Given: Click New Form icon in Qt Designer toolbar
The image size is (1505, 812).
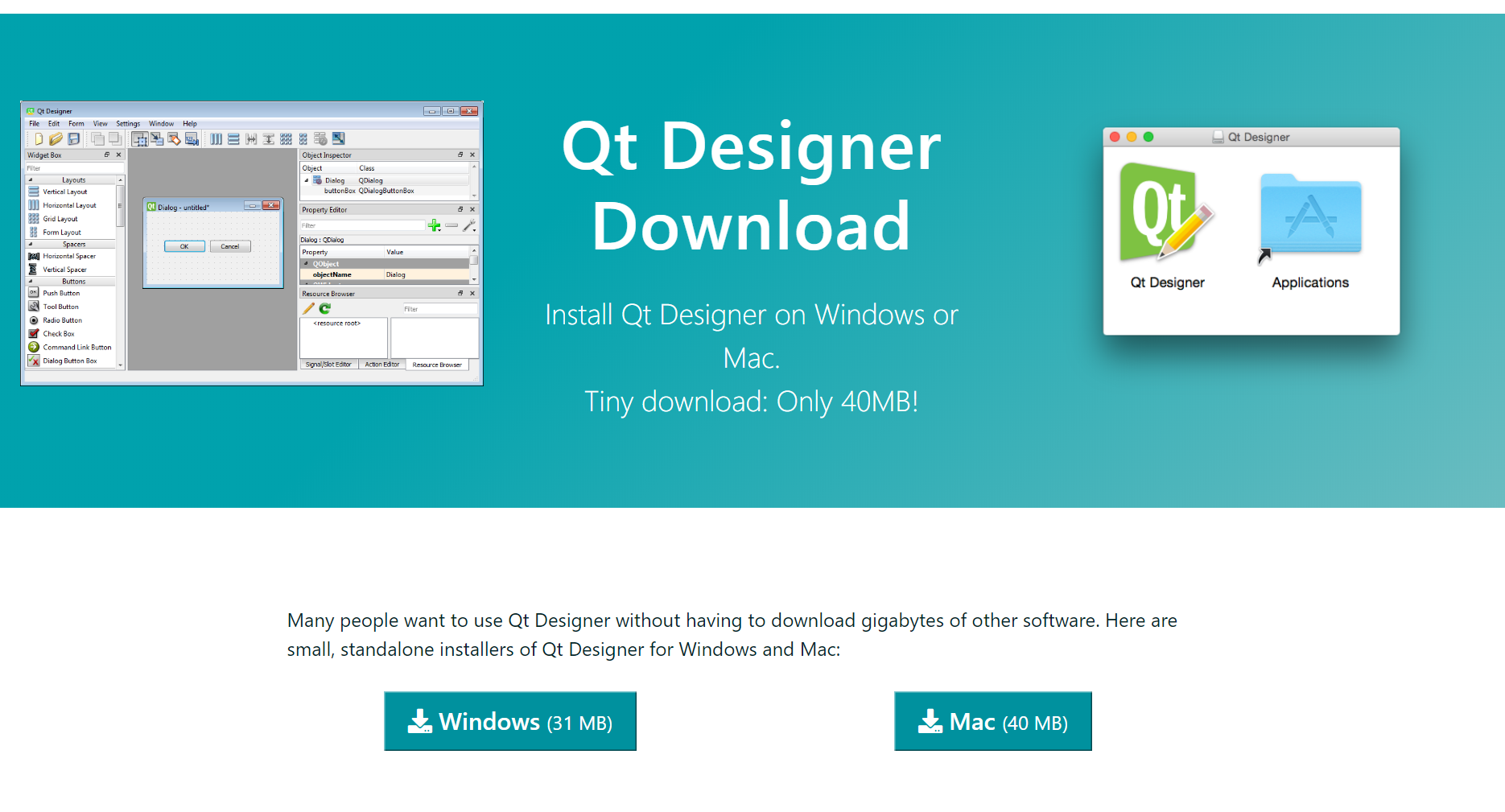Looking at the screenshot, I should (38, 139).
